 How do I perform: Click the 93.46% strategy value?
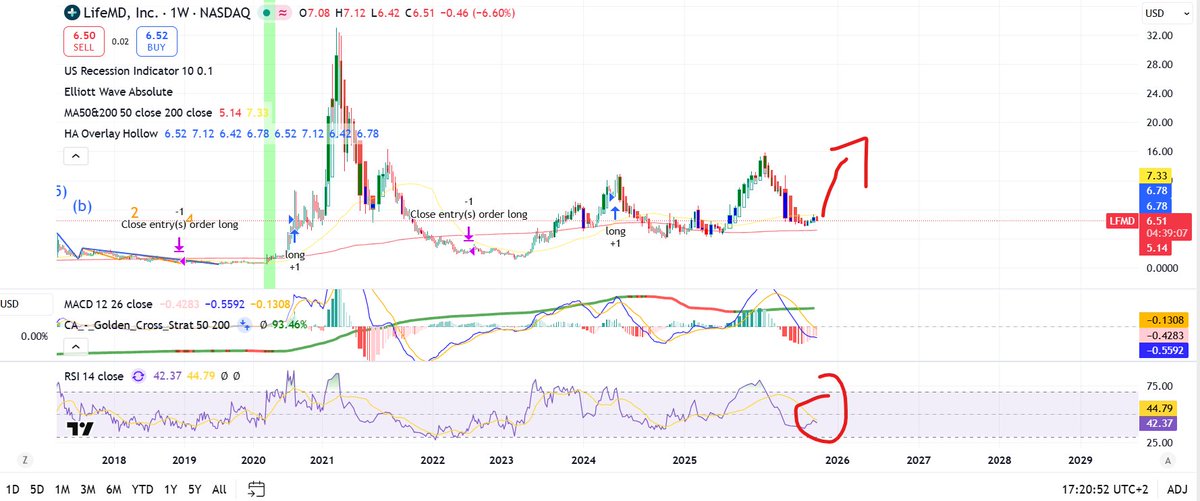(287, 324)
